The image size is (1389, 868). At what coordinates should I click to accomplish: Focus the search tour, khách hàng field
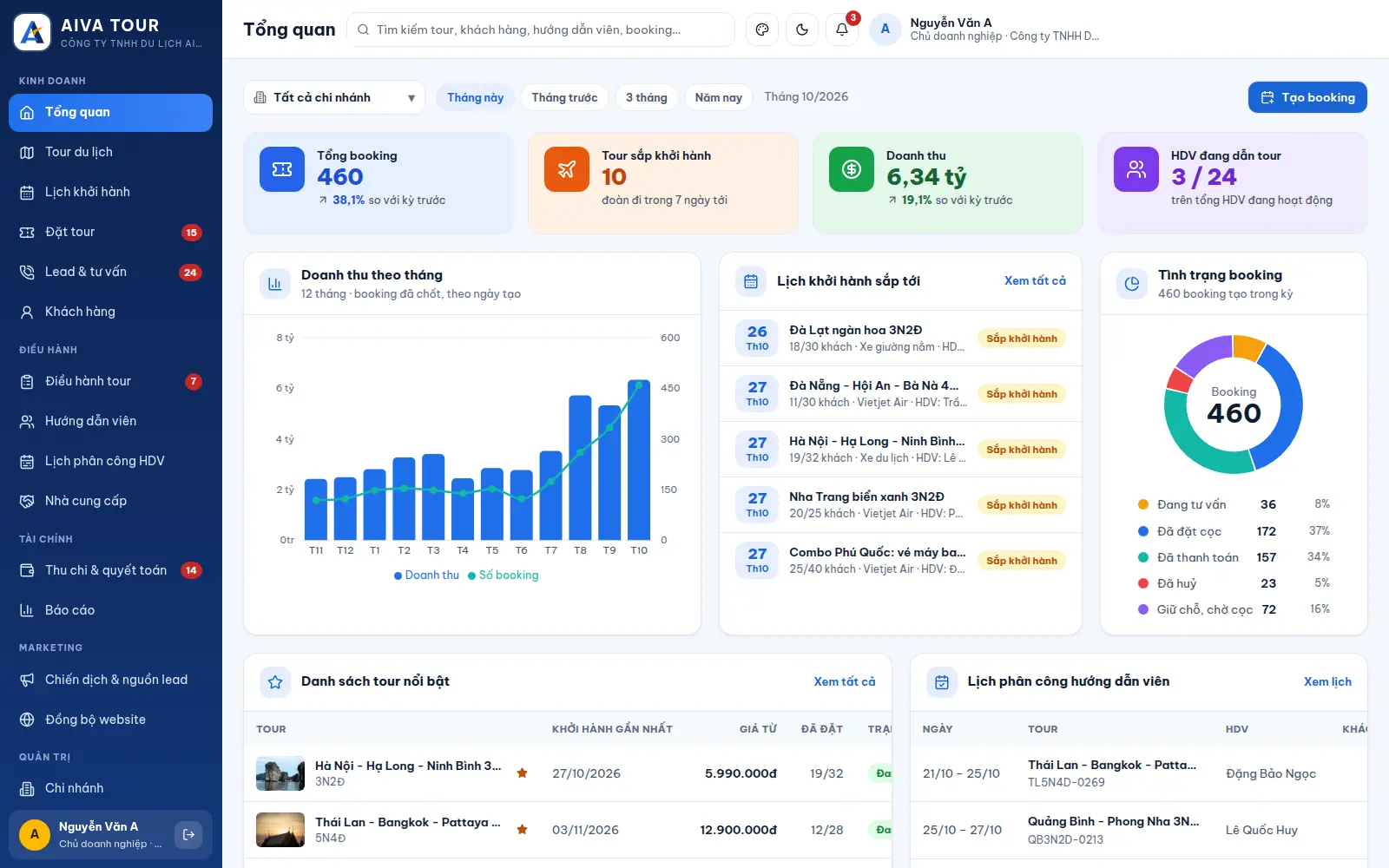541,30
